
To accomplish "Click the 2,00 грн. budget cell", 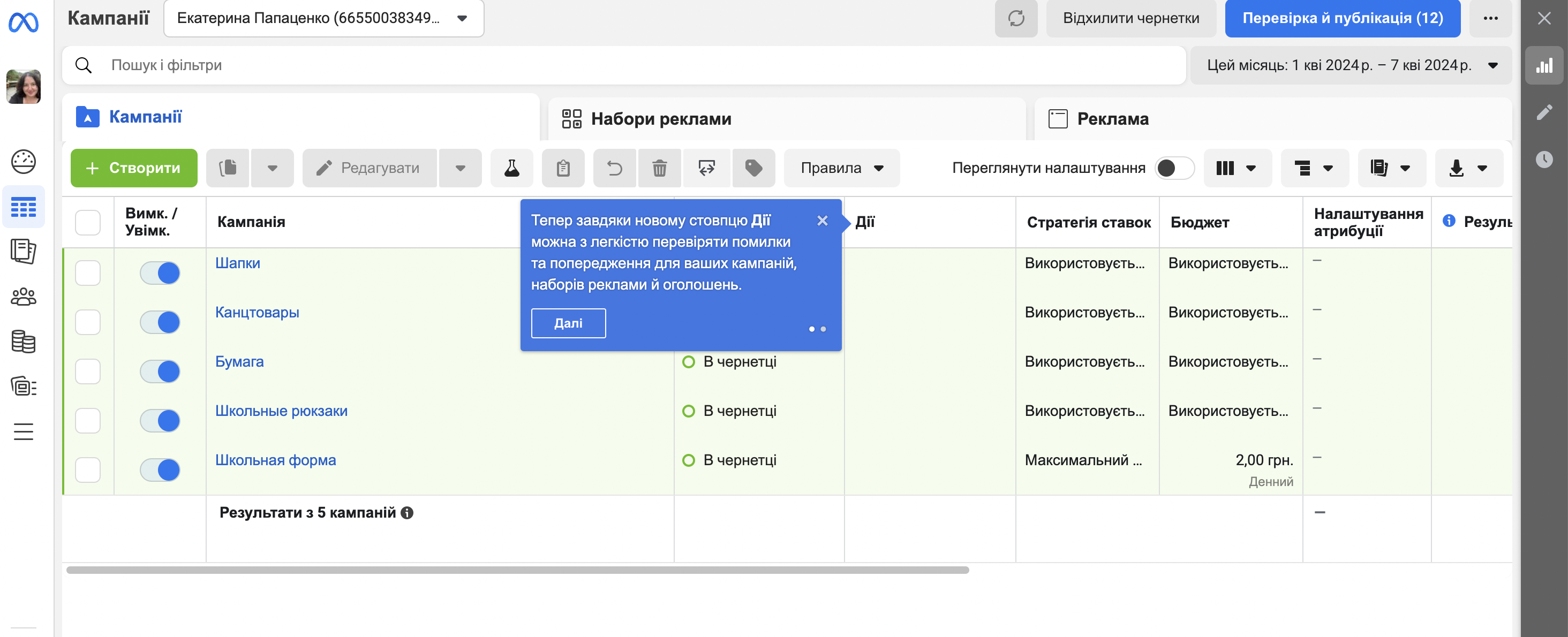I will pyautogui.click(x=1230, y=471).
